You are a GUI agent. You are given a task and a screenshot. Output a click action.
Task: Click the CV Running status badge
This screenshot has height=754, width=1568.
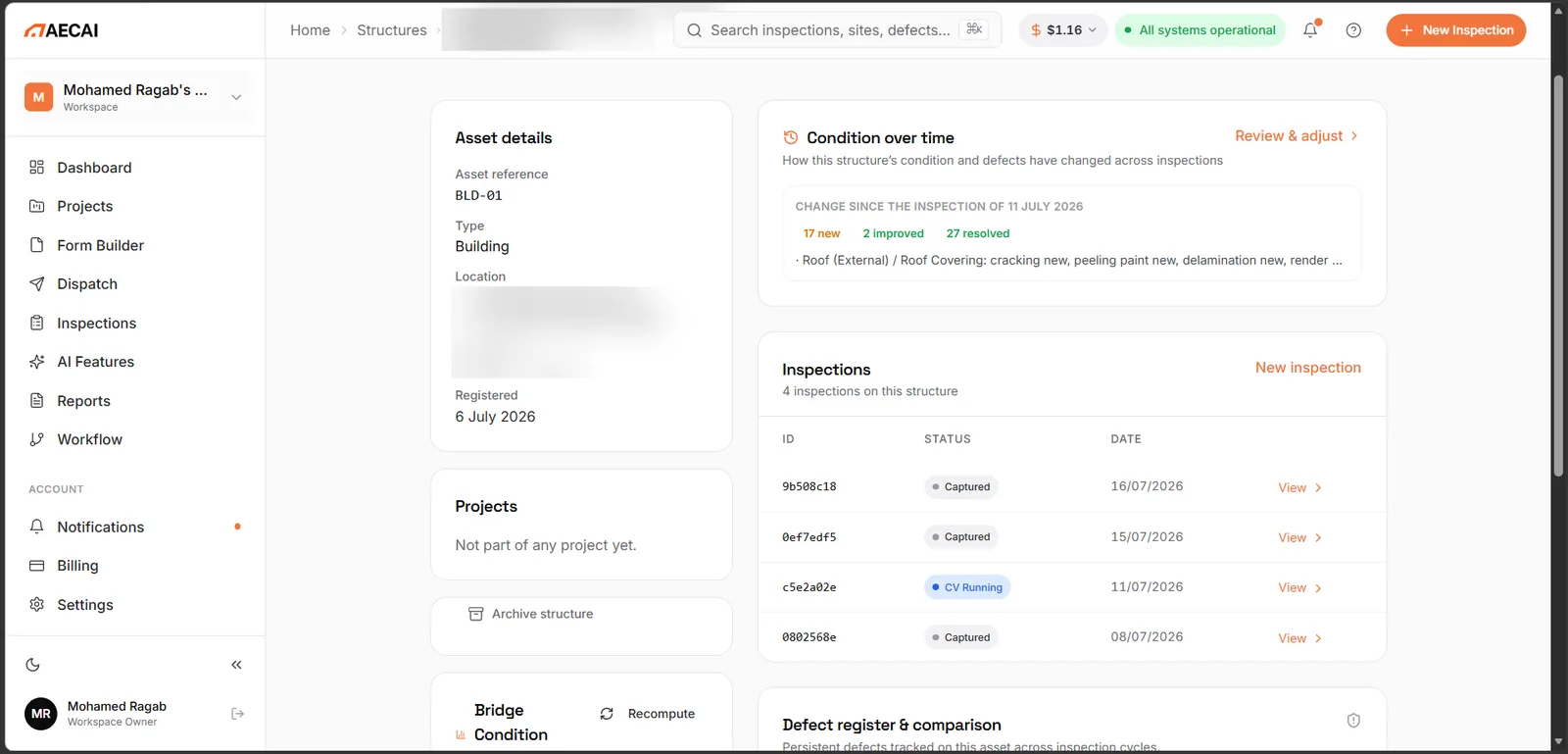967,587
